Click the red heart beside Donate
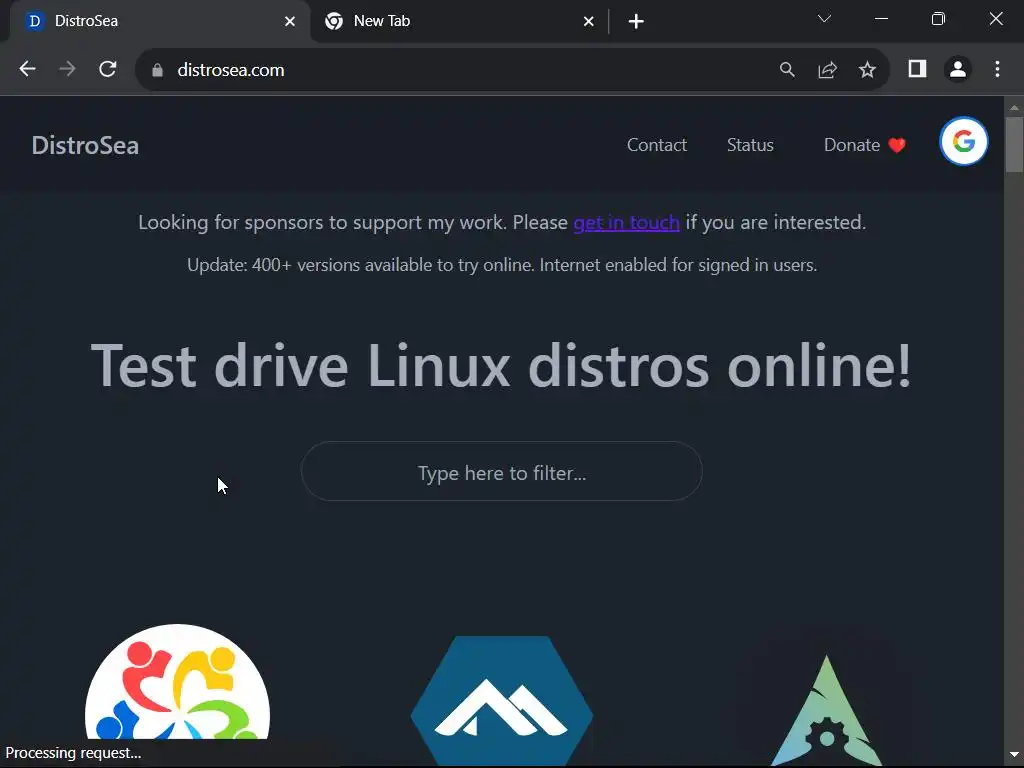Image resolution: width=1024 pixels, height=768 pixels. 897,145
